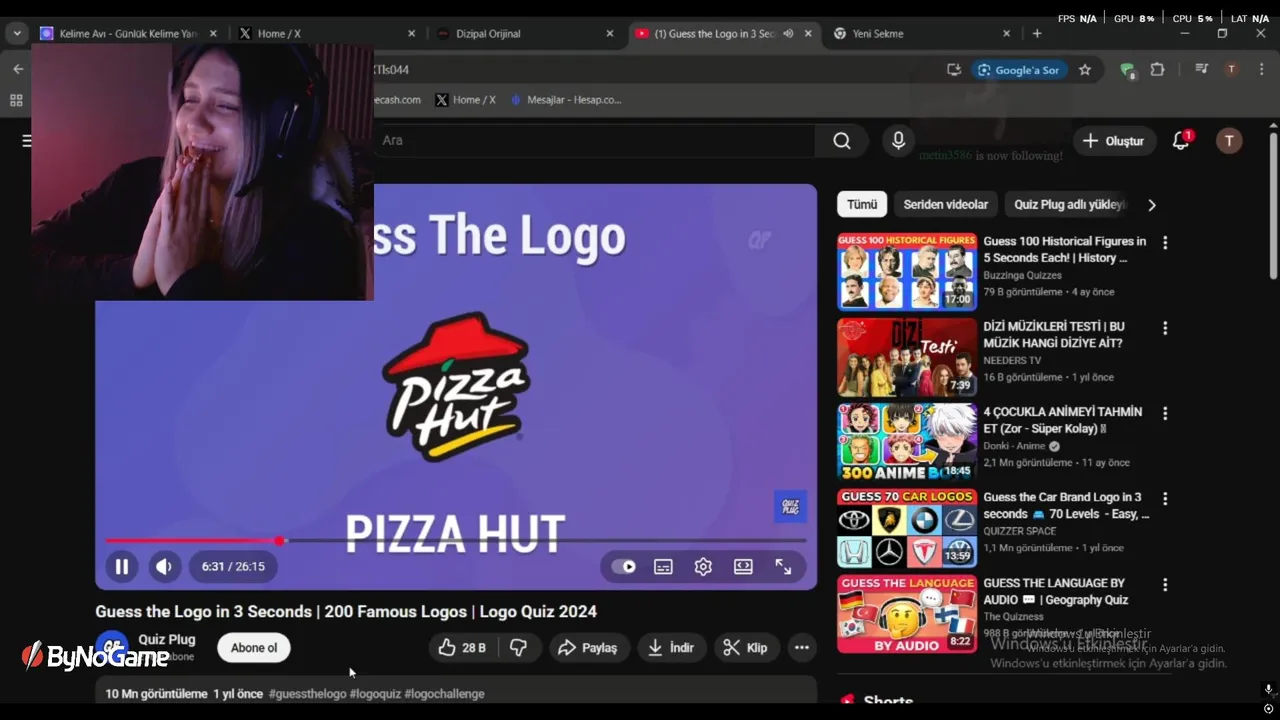Toggle the autoplay switch in player
This screenshot has height=720, width=1280.
pyautogui.click(x=623, y=567)
